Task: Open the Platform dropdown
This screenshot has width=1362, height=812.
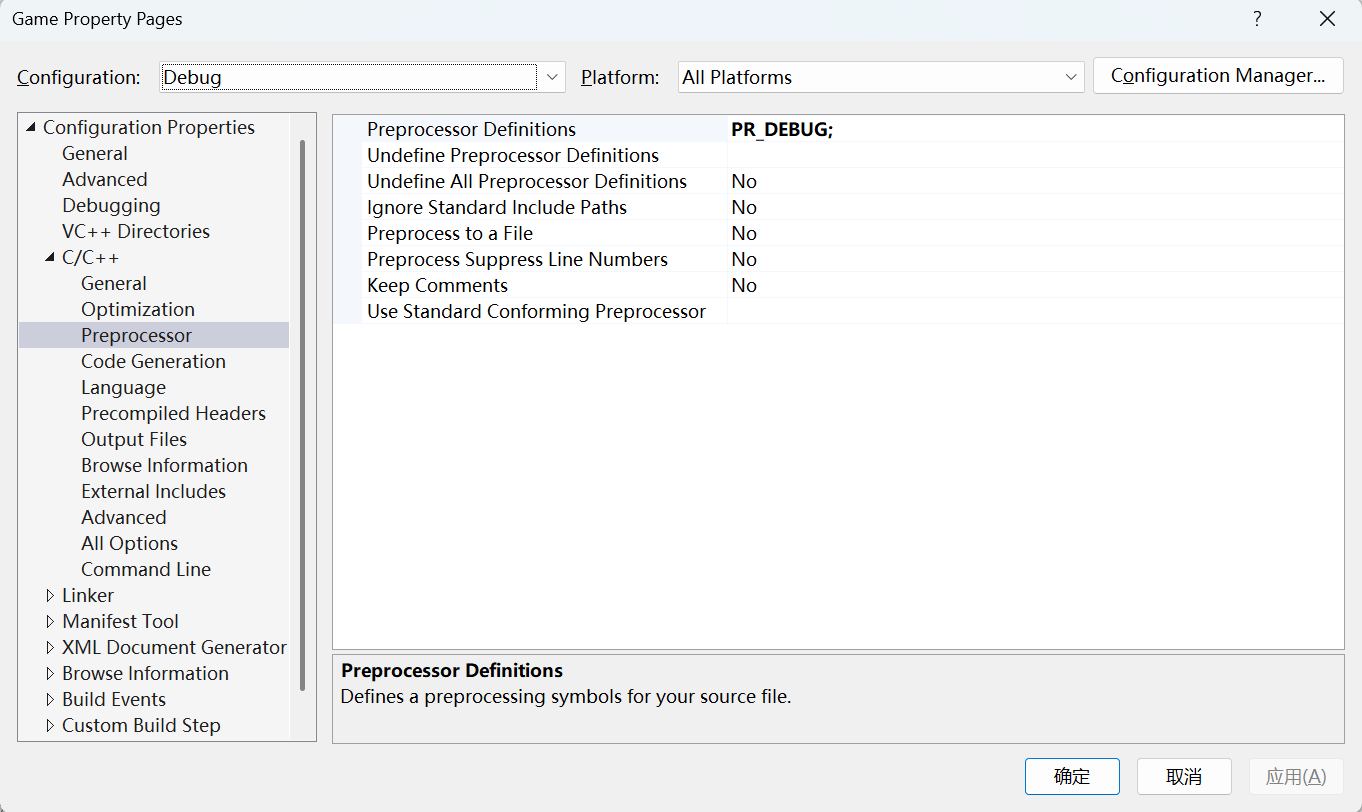Action: click(1071, 77)
